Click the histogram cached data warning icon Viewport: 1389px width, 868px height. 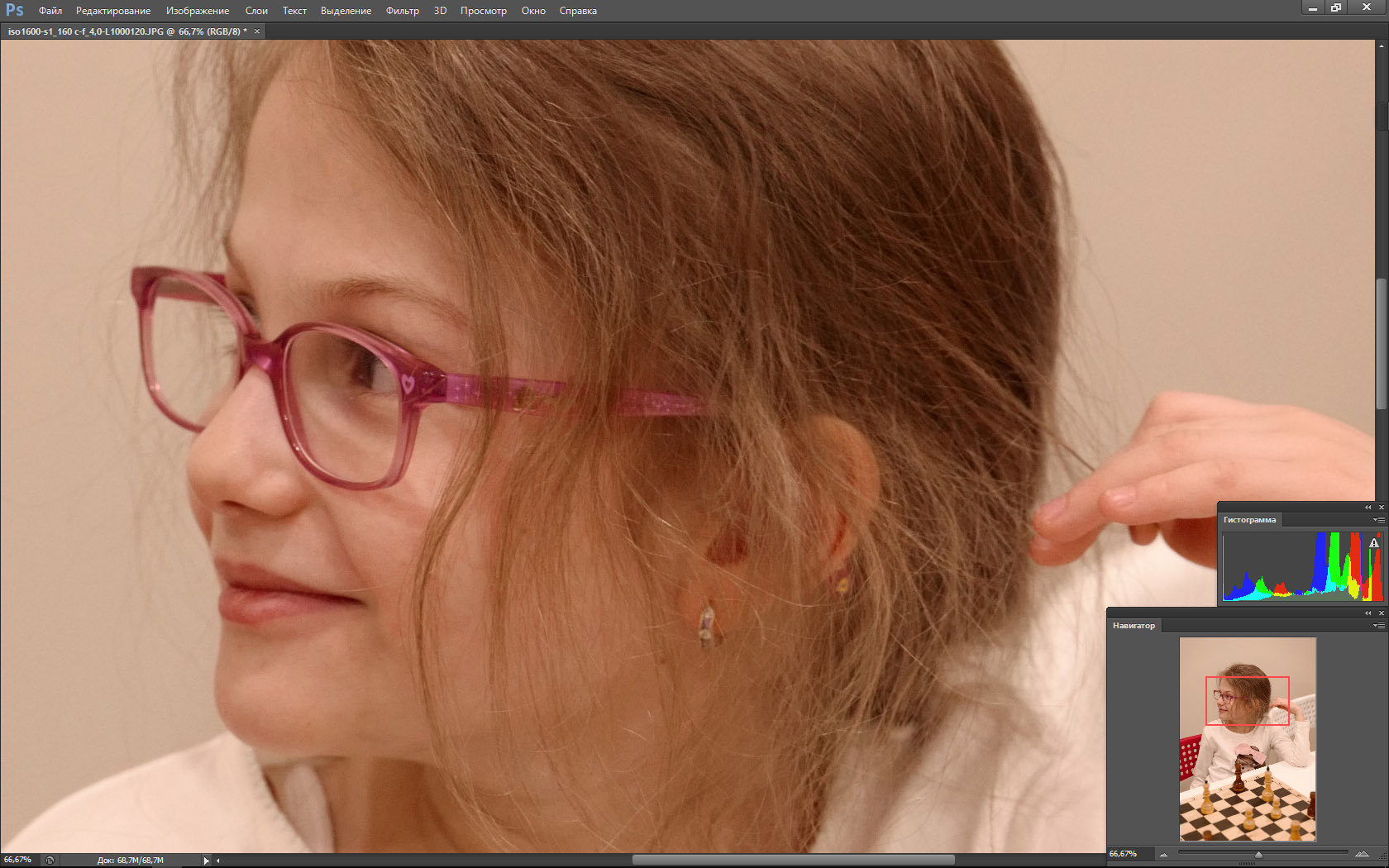tap(1374, 543)
